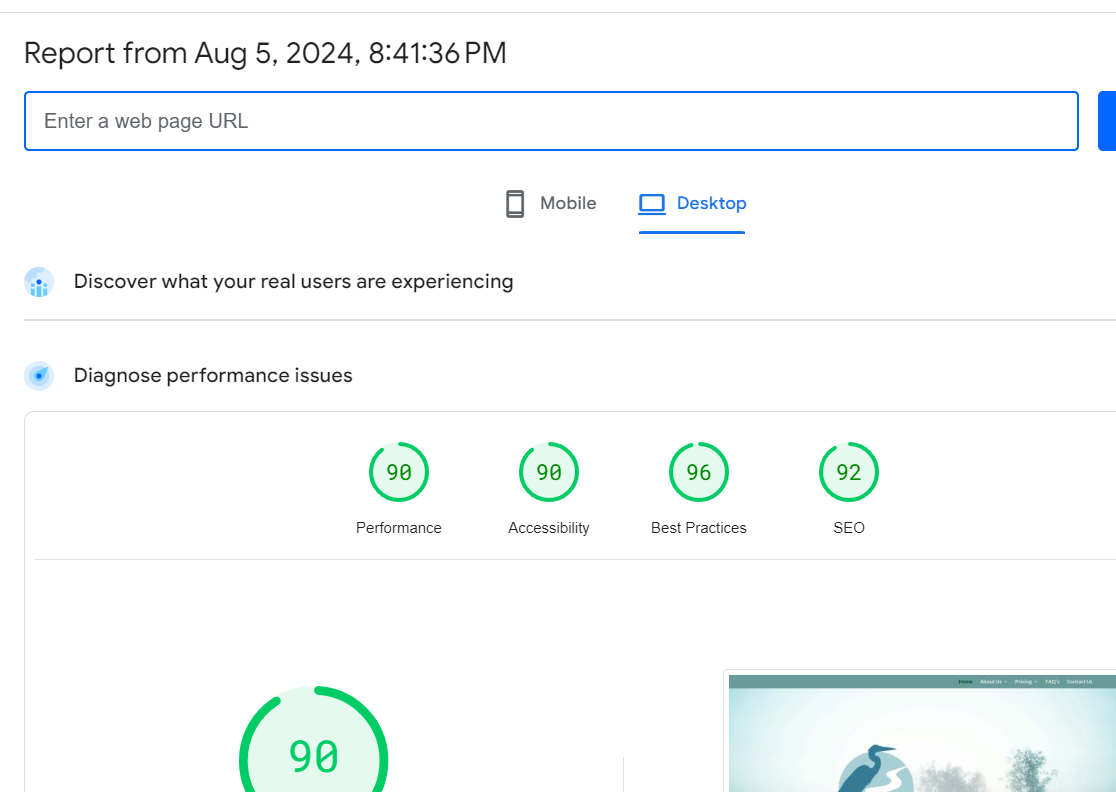Image resolution: width=1116 pixels, height=792 pixels.
Task: Click the web page URL input field
Action: [x=551, y=121]
